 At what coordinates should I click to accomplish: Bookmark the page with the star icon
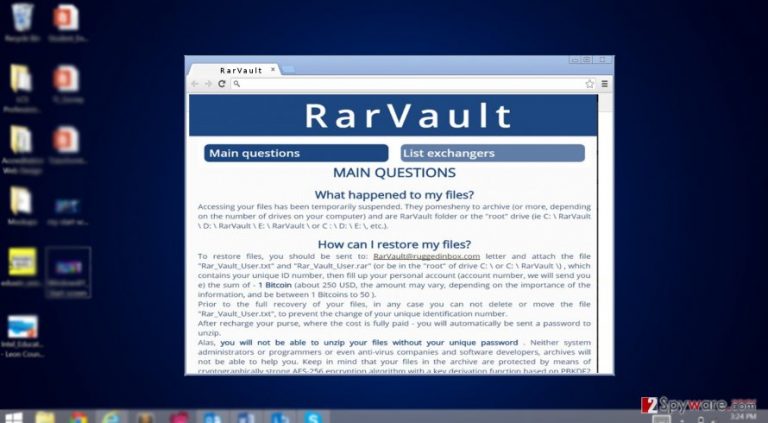pyautogui.click(x=590, y=84)
